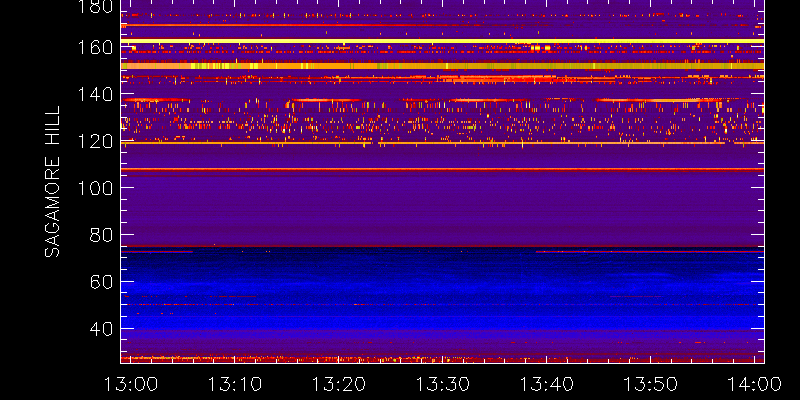Click the 120 frequency axis label
This screenshot has height=400, width=800.
[x=95, y=141]
